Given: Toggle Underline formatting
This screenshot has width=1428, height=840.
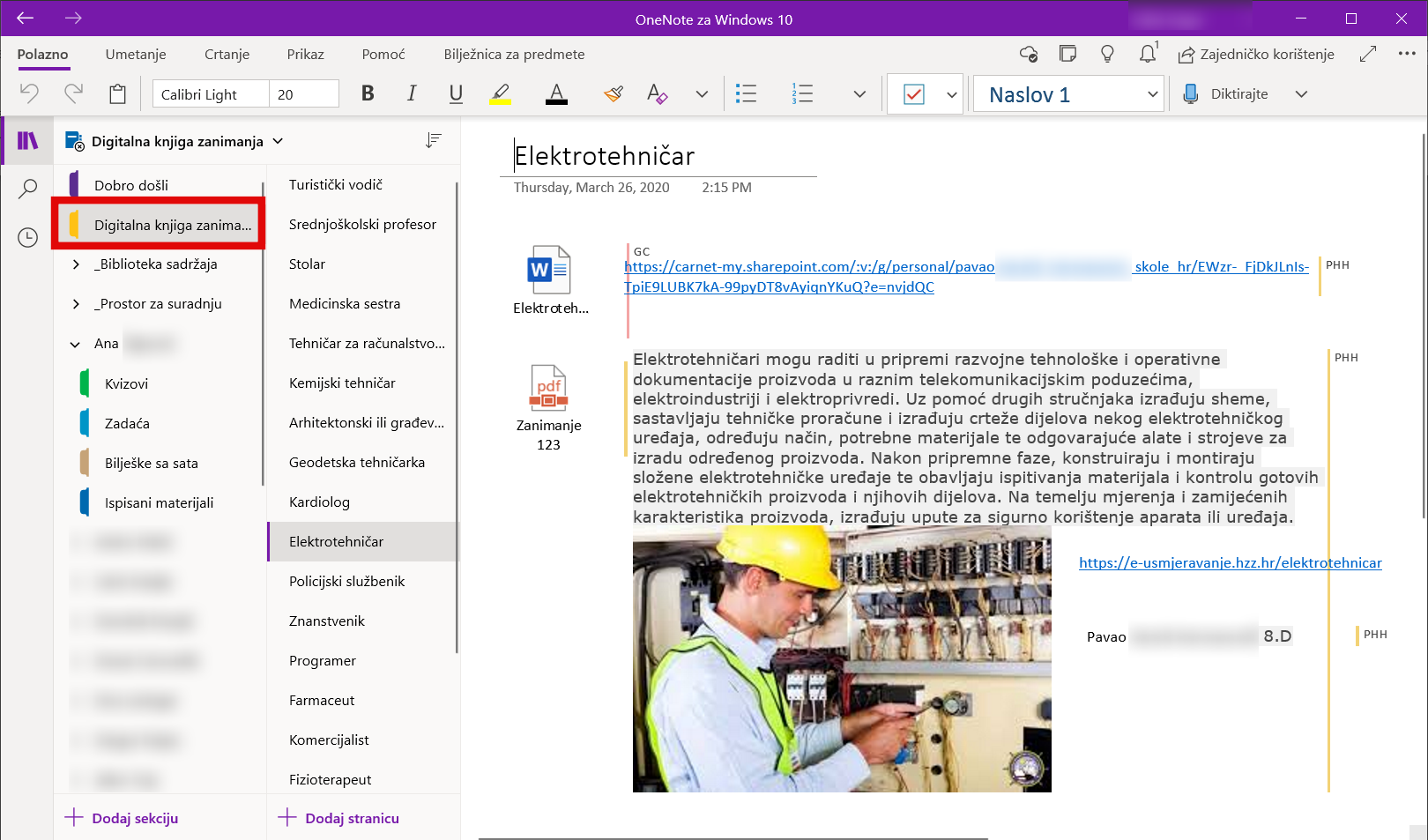Looking at the screenshot, I should (456, 93).
